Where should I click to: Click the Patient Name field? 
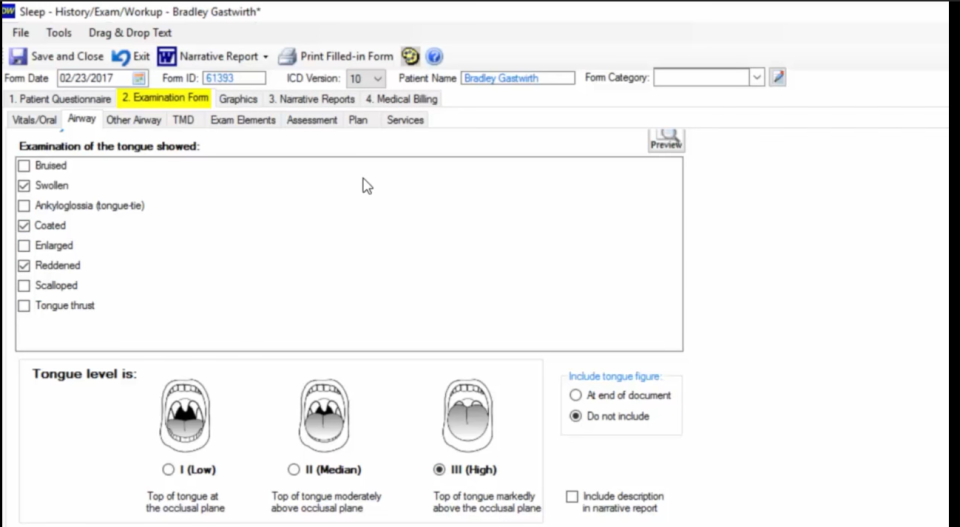pyautogui.click(x=518, y=78)
